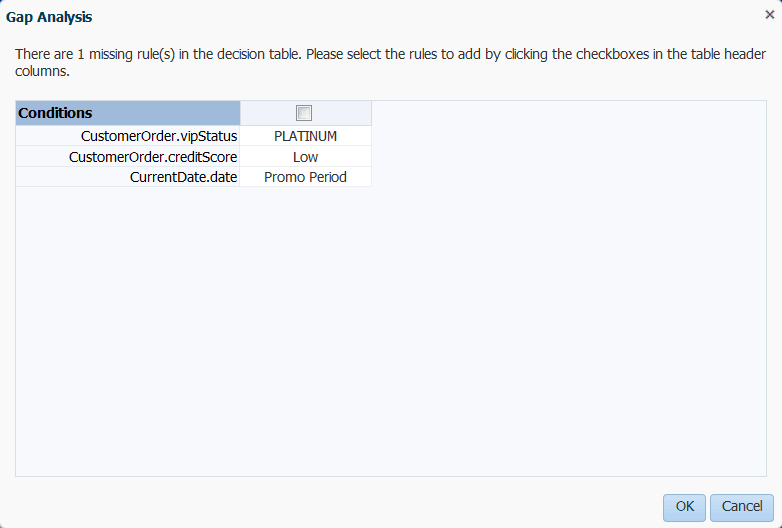782x528 pixels.
Task: Select the Promo Period value cell
Action: tap(306, 177)
